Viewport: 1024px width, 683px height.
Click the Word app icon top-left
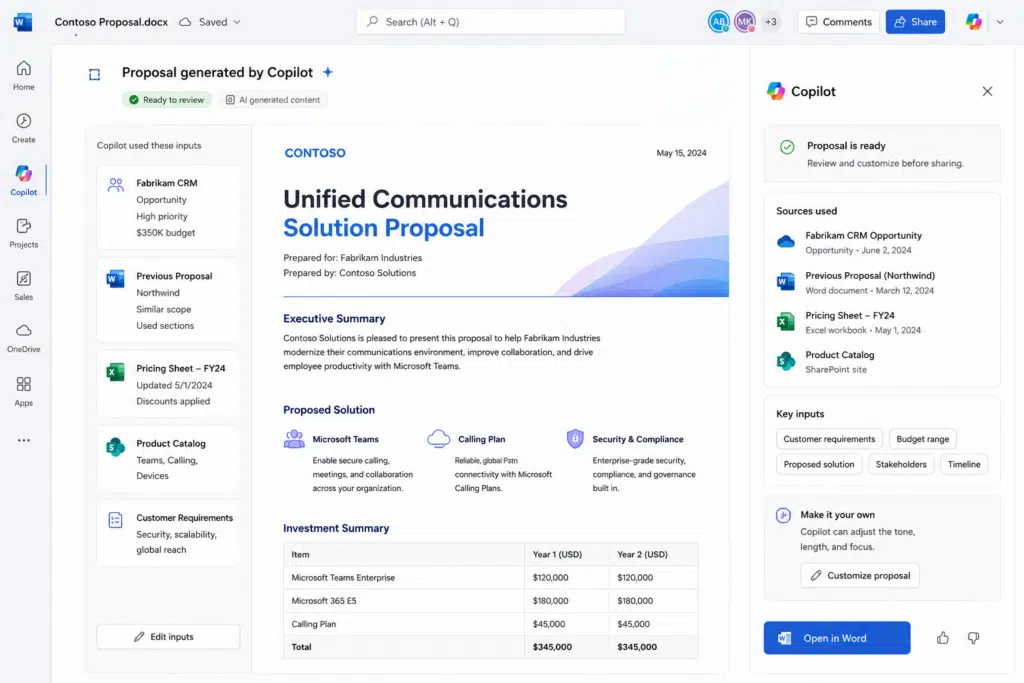tap(23, 22)
